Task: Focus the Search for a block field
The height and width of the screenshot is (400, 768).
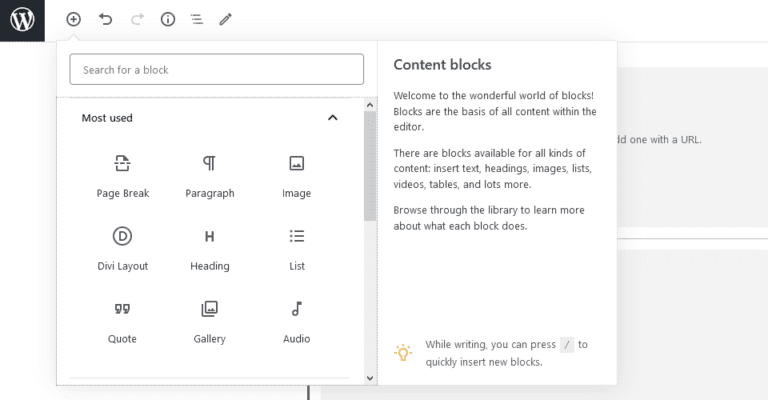Action: tap(216, 70)
